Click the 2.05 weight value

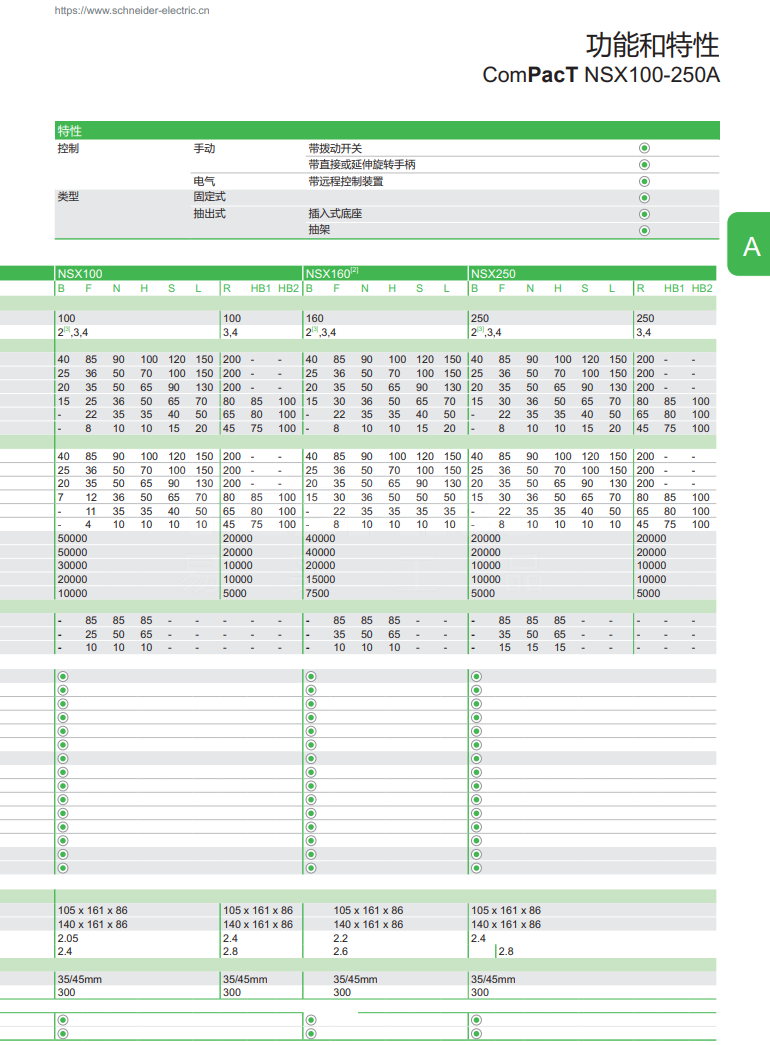point(68,938)
